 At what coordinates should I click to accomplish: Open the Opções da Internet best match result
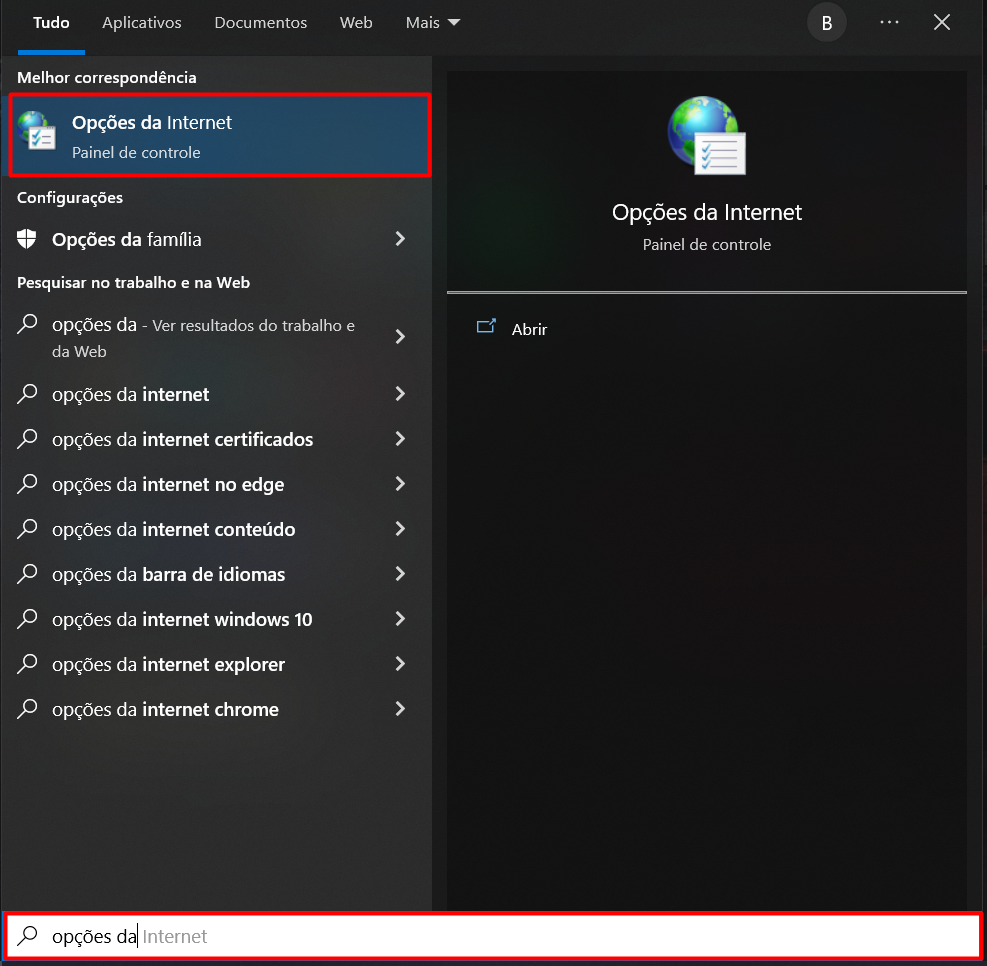220,135
